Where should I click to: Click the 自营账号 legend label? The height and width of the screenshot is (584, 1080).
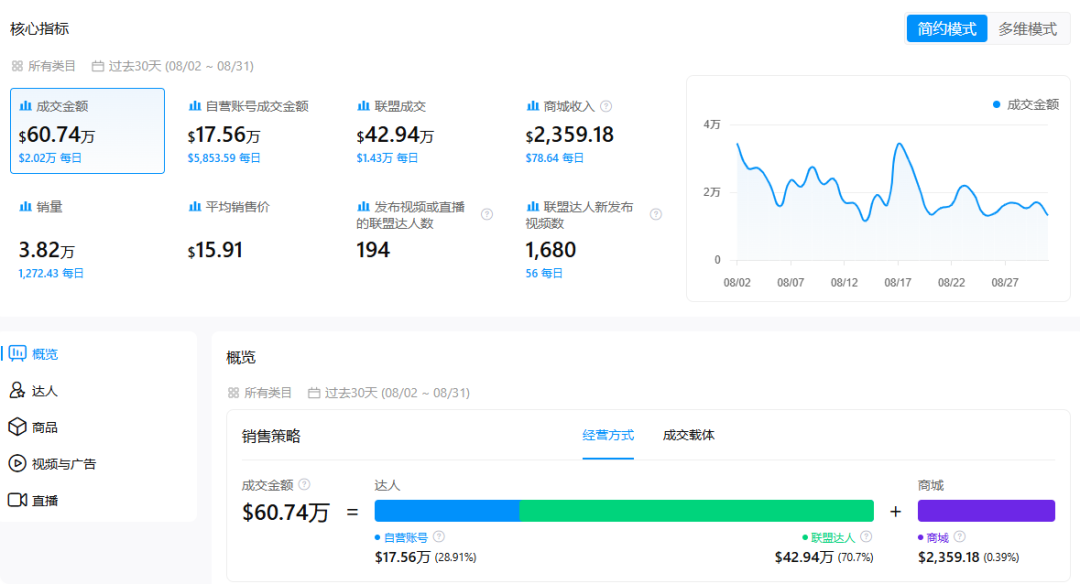406,537
